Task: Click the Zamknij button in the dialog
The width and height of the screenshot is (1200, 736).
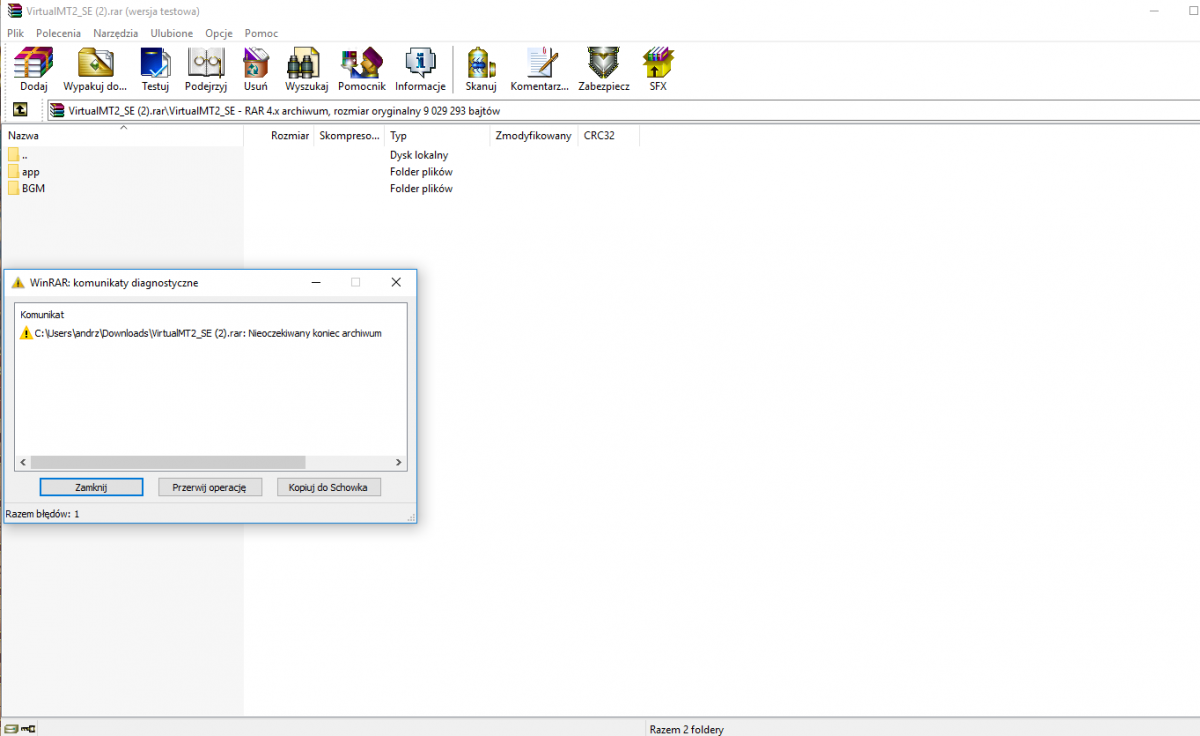Action: coord(91,487)
